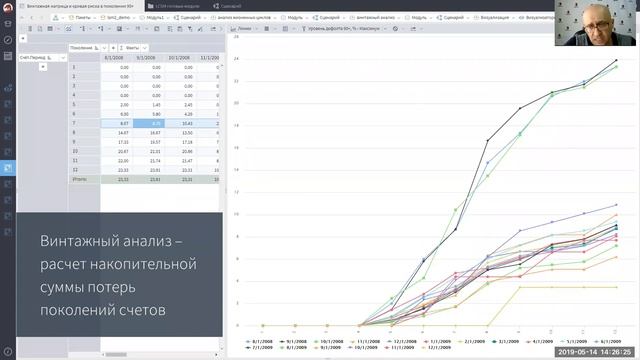Image resolution: width=640 pixels, height=360 pixels.
Task: Select the highlighted cell in row 7
Action: [149, 123]
